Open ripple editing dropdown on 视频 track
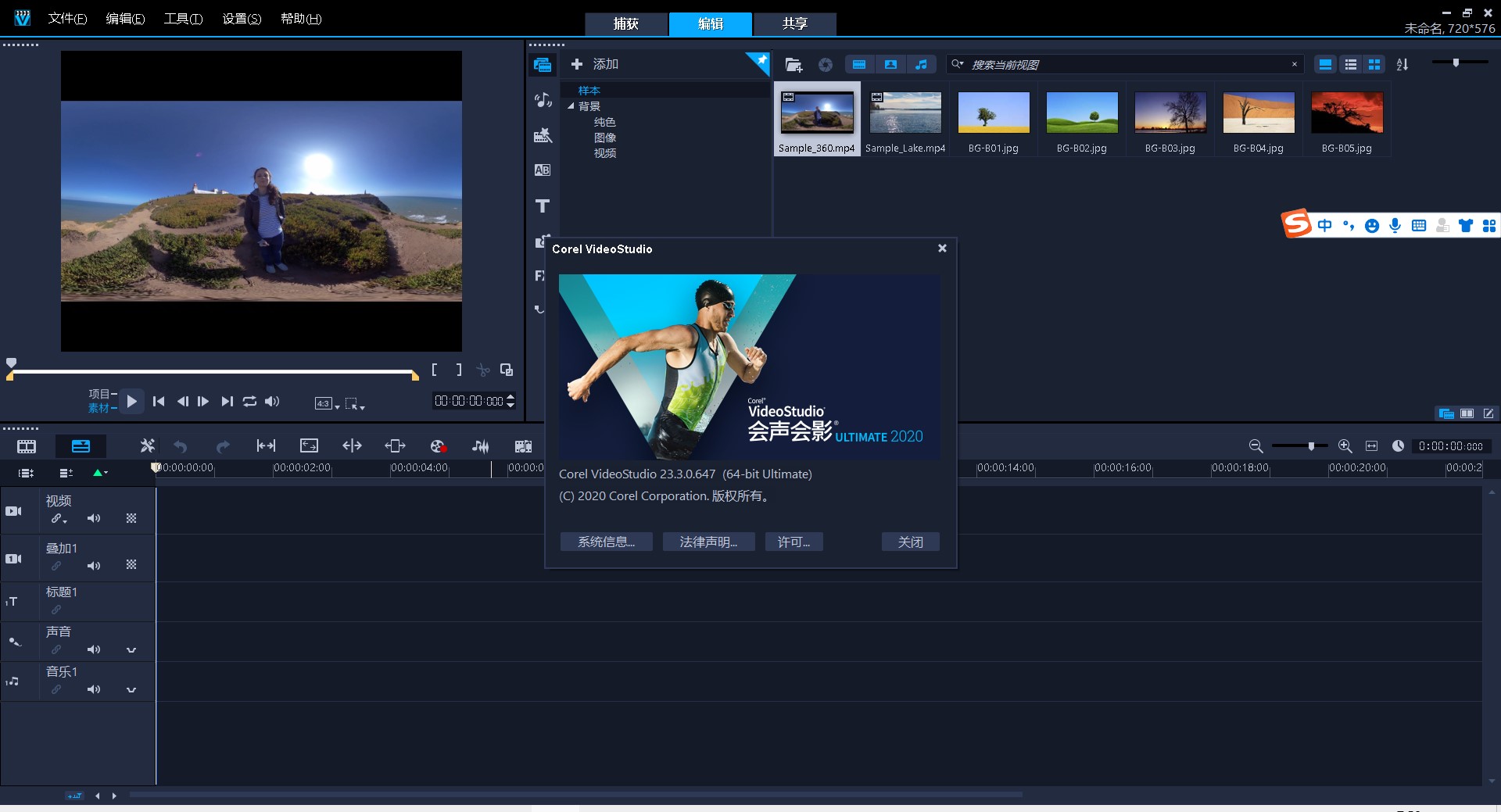Image resolution: width=1501 pixels, height=812 pixels. click(59, 518)
